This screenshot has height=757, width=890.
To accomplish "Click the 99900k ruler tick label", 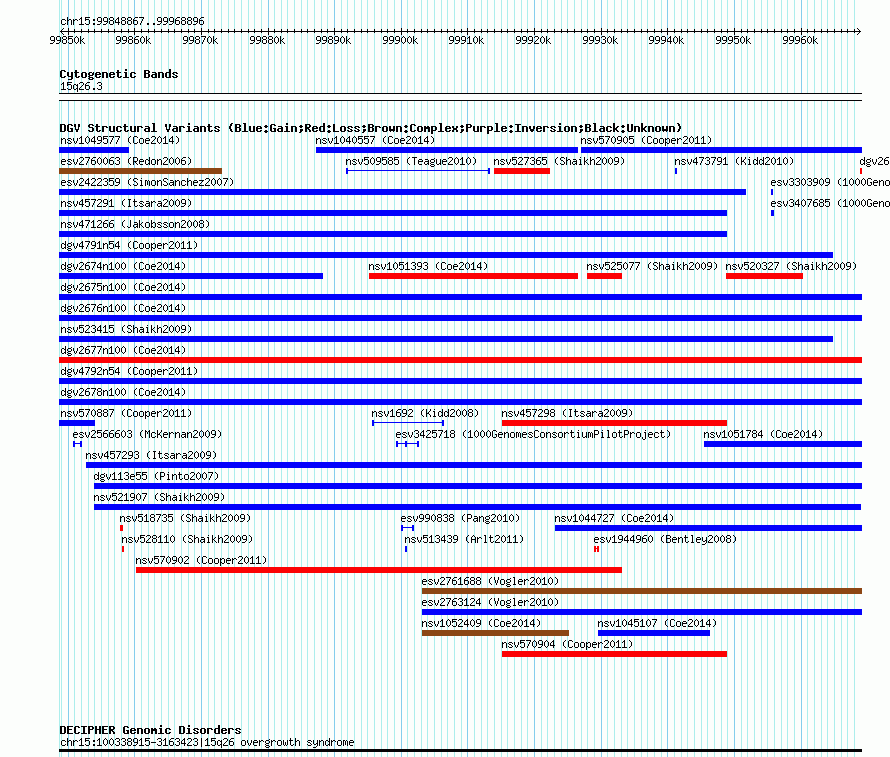I will [x=400, y=40].
